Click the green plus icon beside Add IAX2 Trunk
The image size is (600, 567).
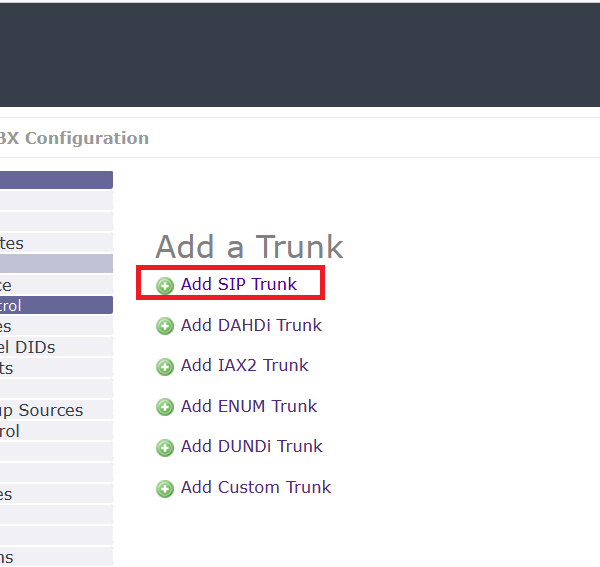(165, 367)
